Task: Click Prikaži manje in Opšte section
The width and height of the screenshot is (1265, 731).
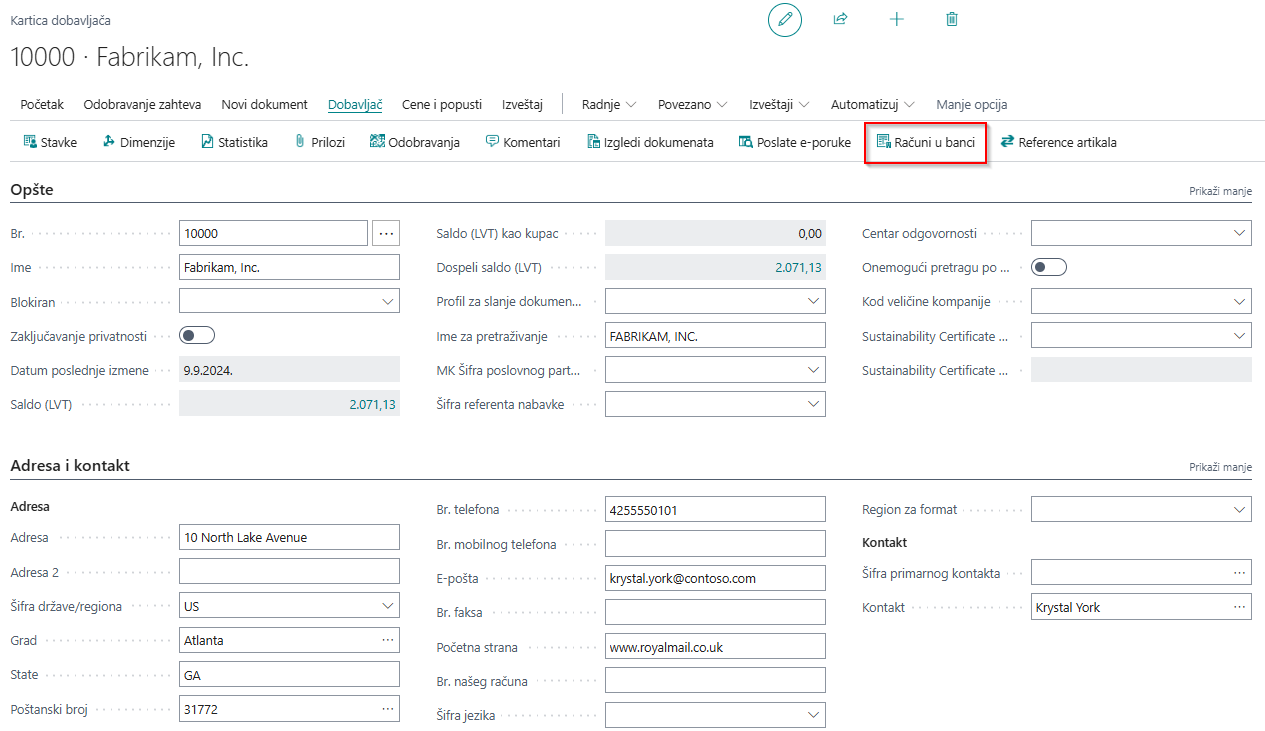Action: coord(1220,191)
